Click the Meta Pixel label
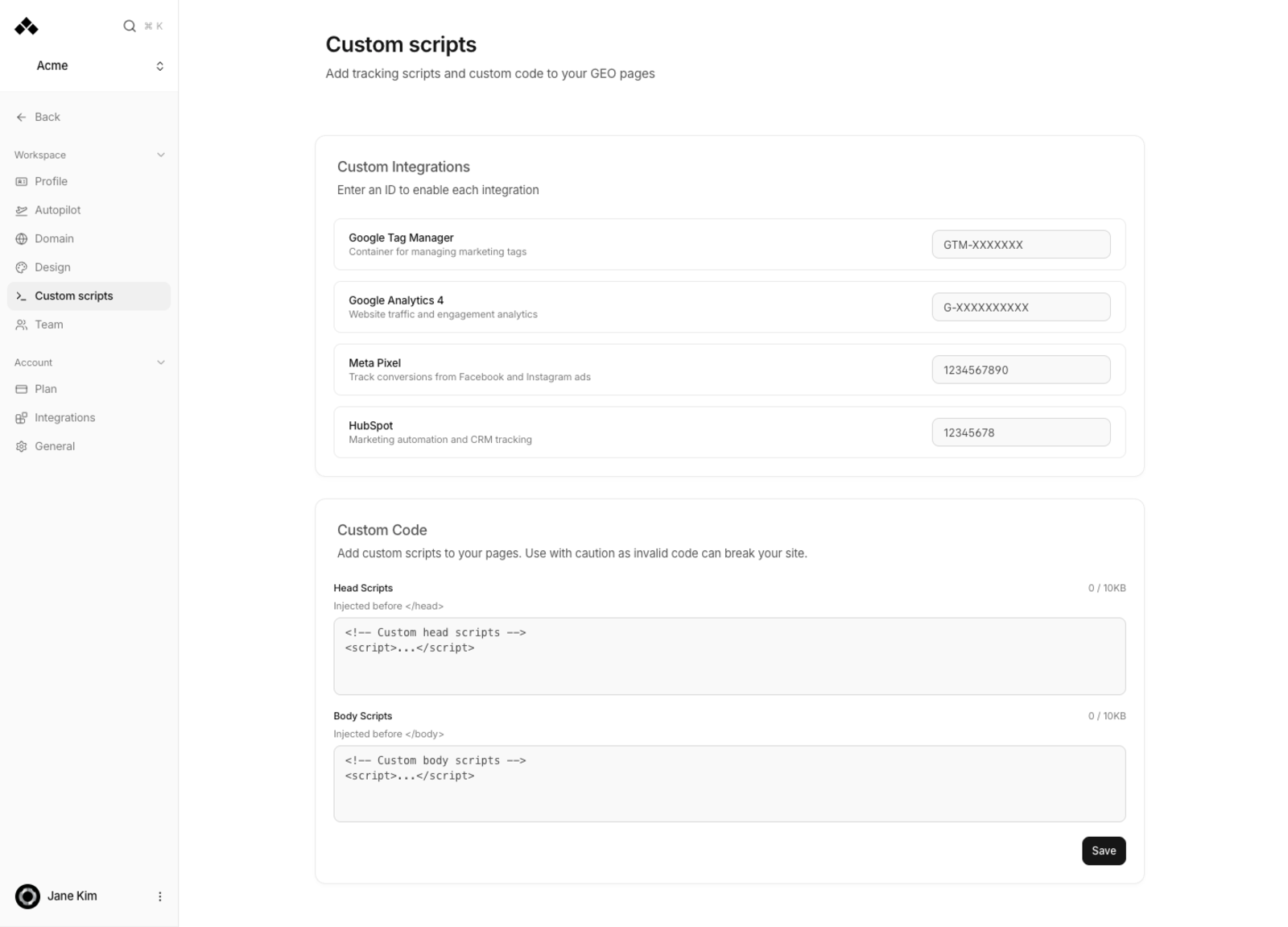Screen dimensions: 1288x927 (374, 363)
